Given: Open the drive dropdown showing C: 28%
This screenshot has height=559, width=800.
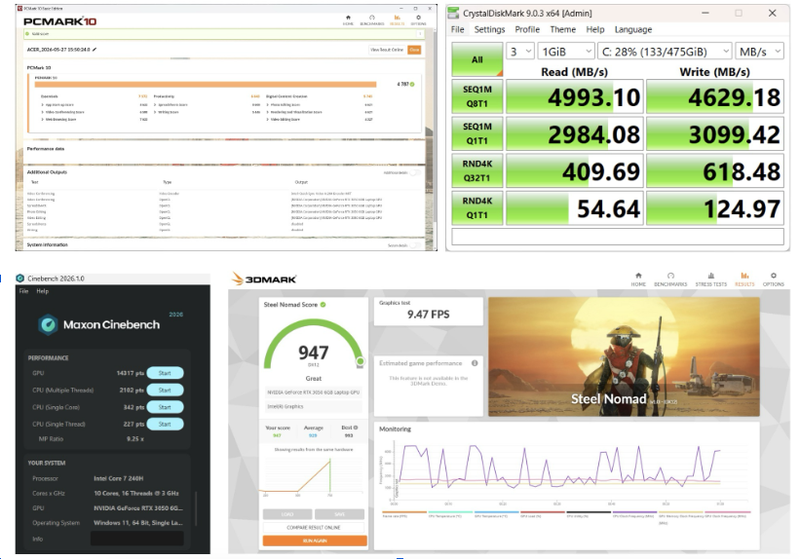Looking at the screenshot, I should pyautogui.click(x=665, y=52).
